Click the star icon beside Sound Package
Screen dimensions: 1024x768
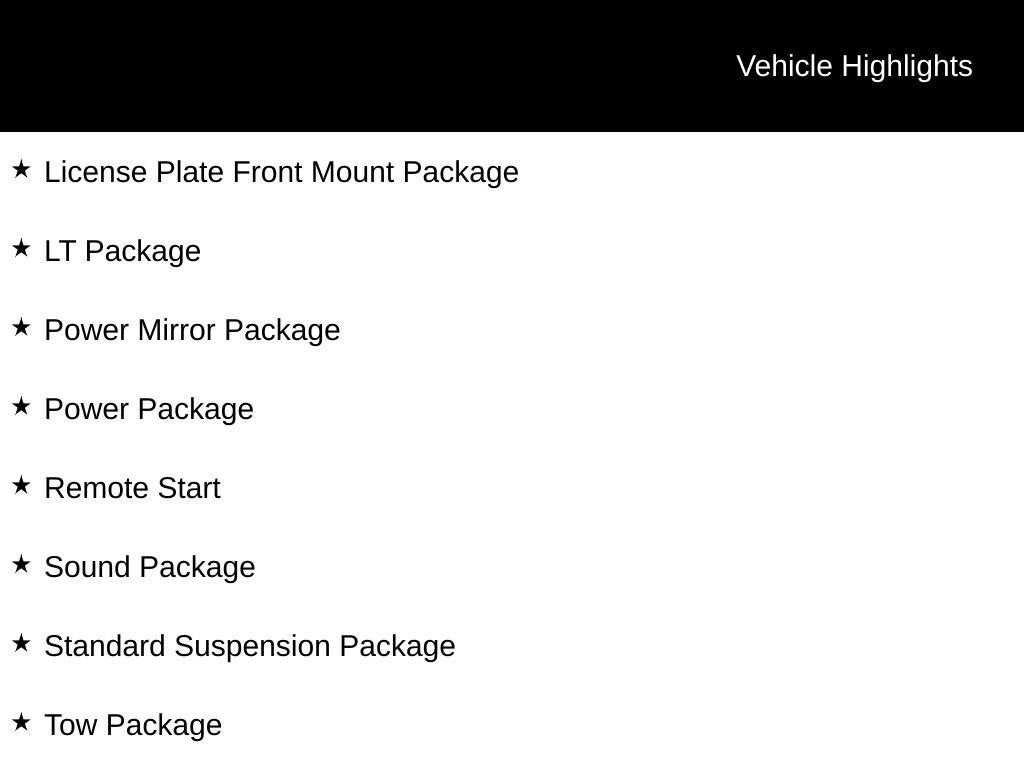[21, 565]
